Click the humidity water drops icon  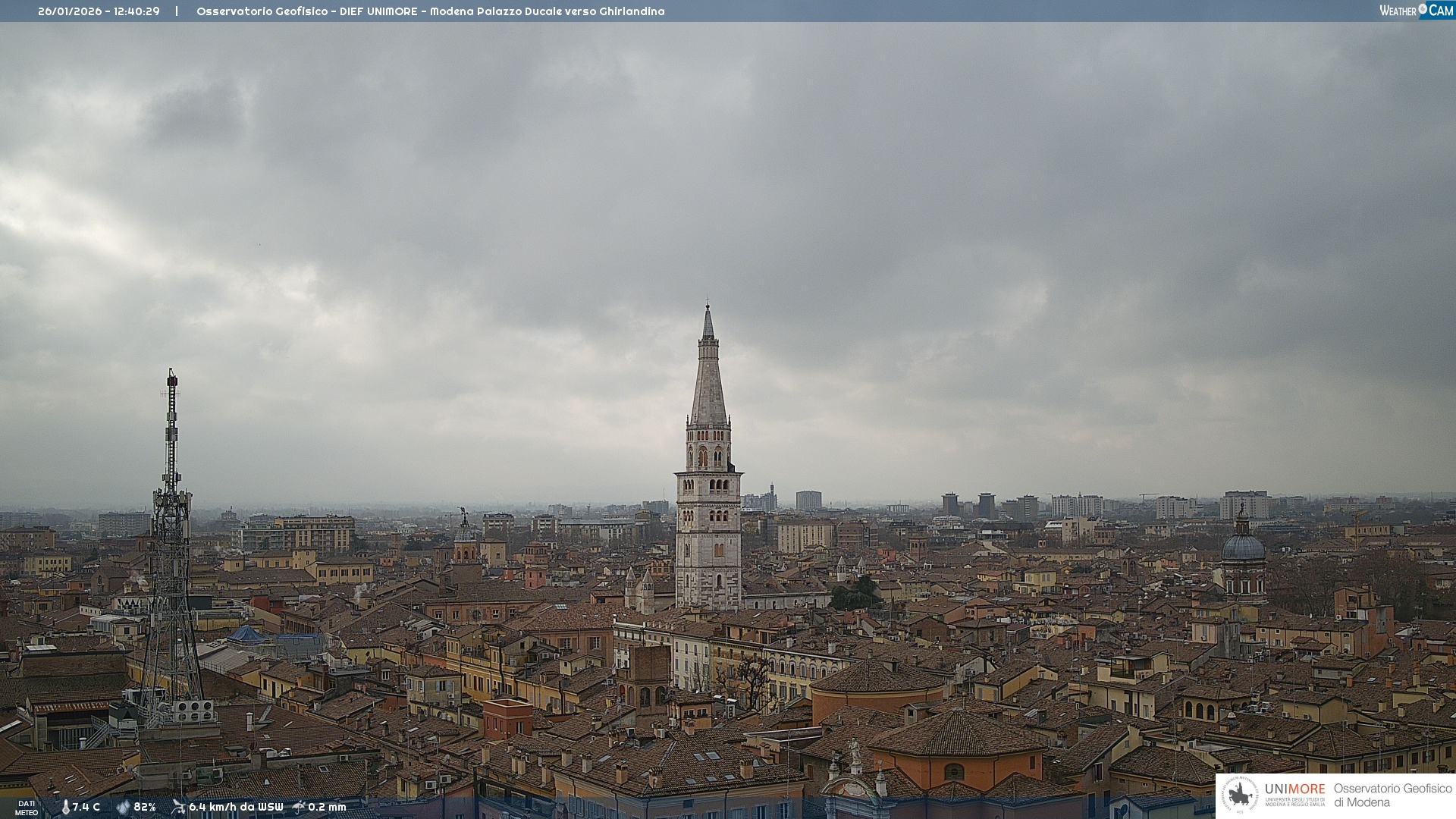tap(123, 807)
